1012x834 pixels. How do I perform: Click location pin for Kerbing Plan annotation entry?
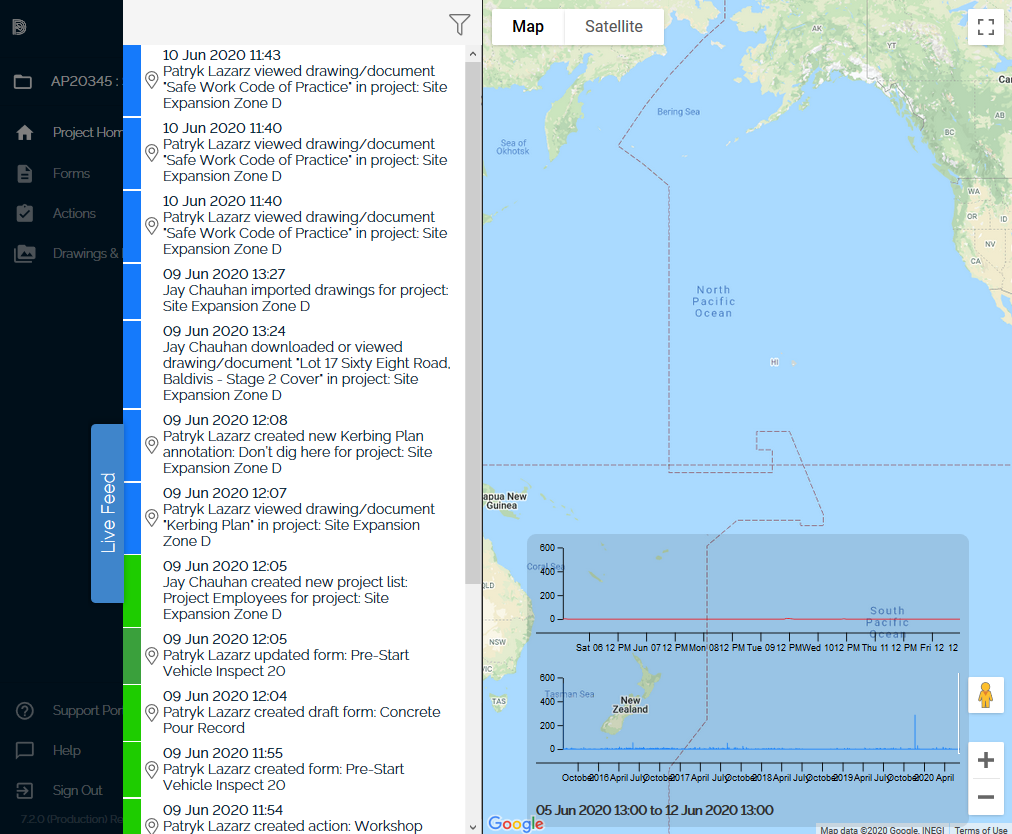coord(151,445)
